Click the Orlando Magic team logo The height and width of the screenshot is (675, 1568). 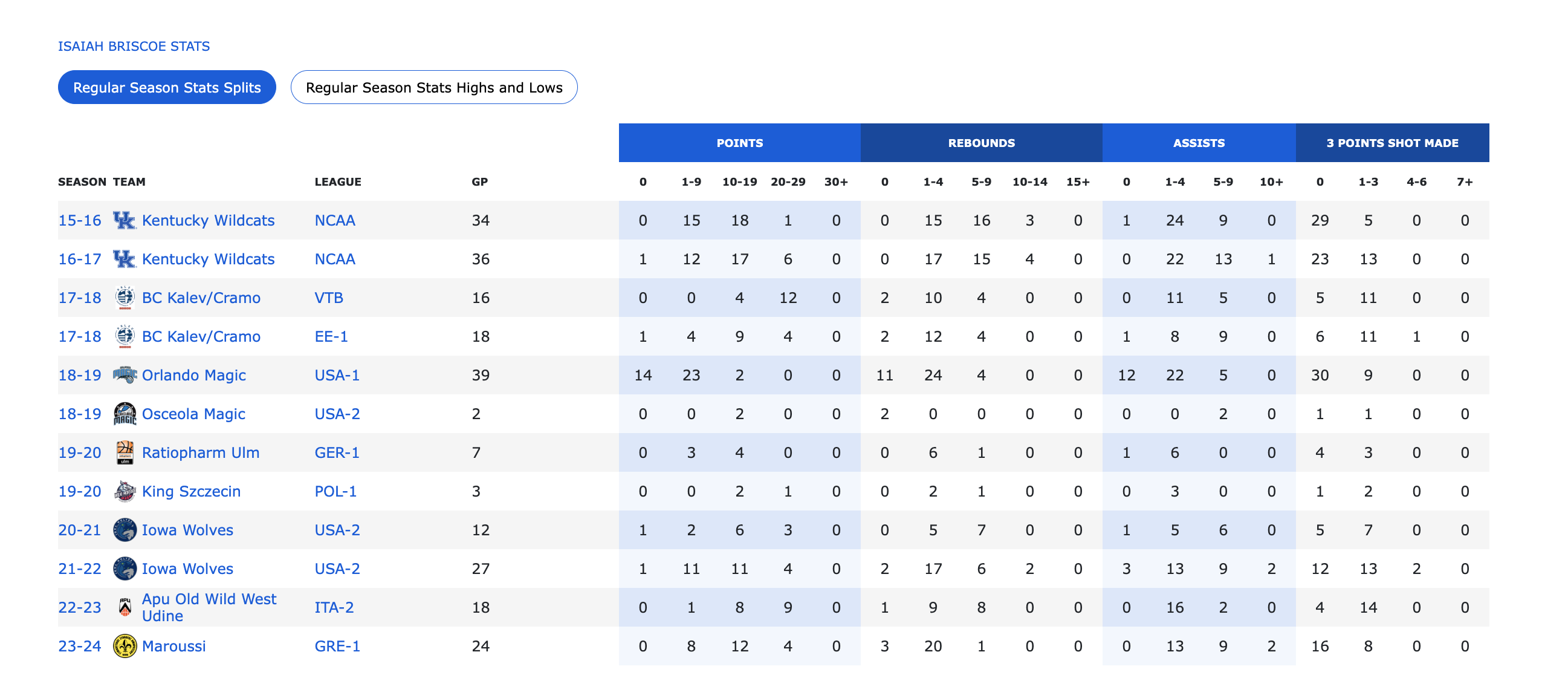(125, 375)
